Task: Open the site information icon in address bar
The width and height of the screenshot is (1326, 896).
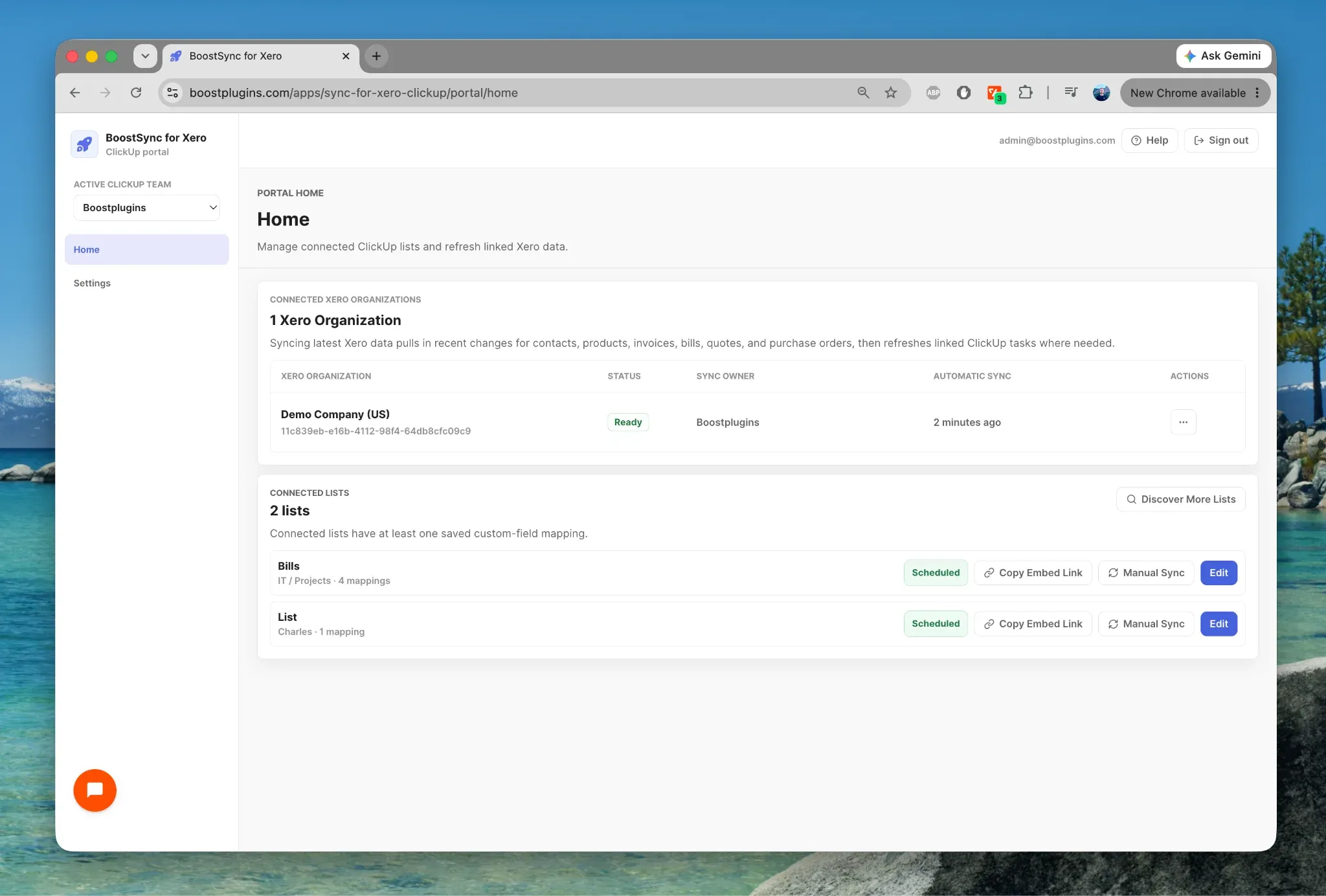Action: point(172,93)
